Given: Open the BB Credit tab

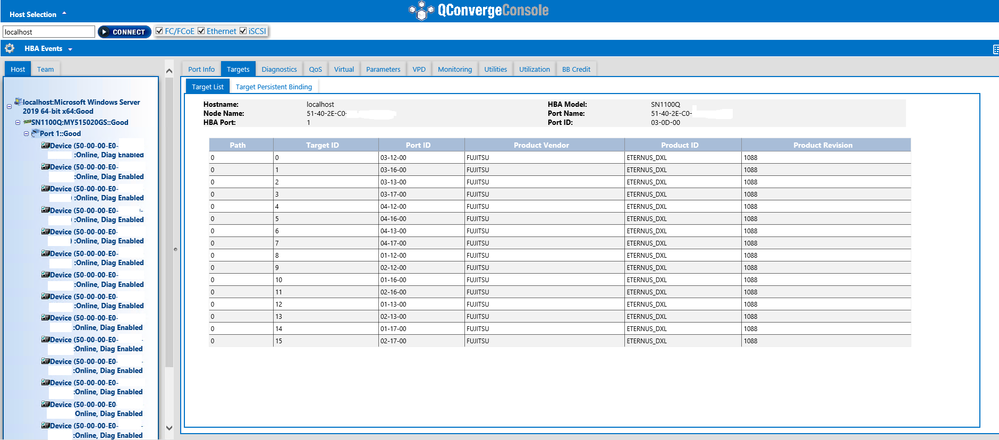Looking at the screenshot, I should 576,69.
